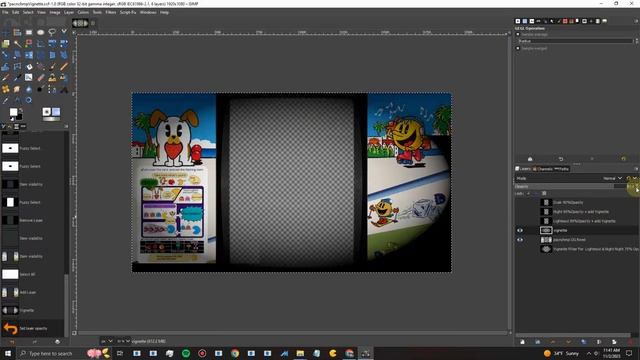Select the Rectangle Select tool

tap(29, 32)
